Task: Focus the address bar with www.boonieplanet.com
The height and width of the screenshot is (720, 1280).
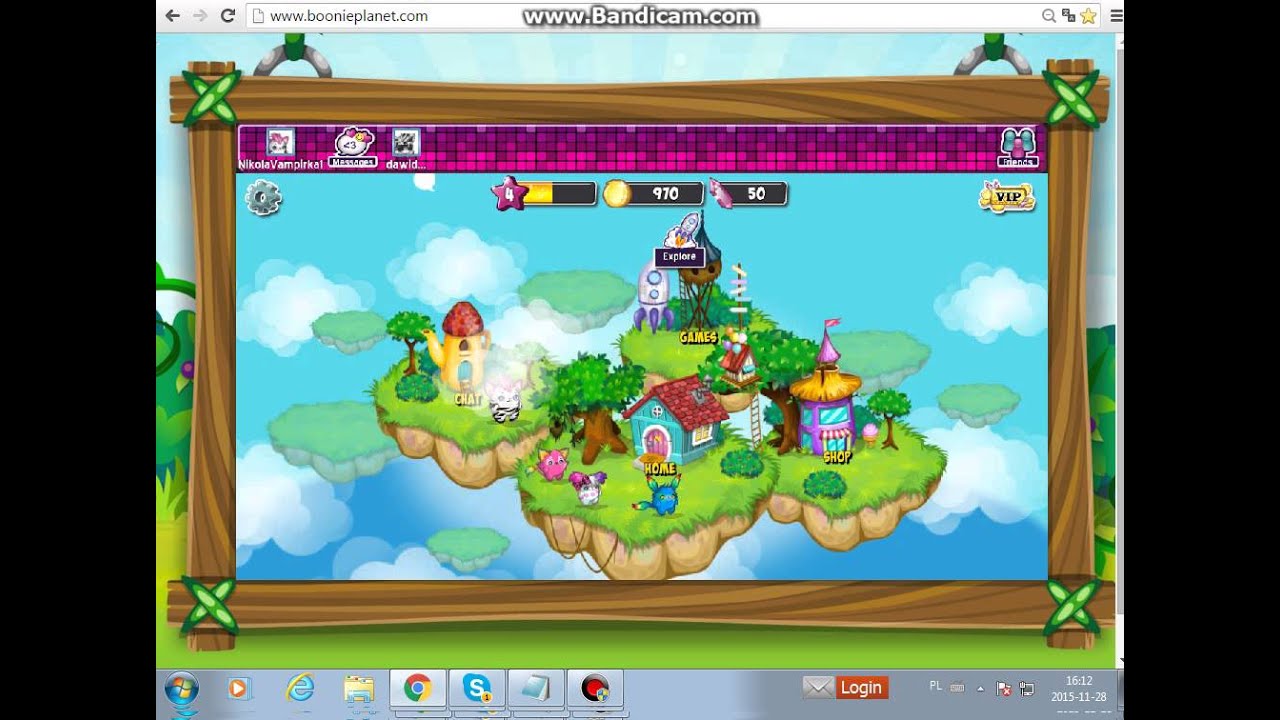Action: 640,16
